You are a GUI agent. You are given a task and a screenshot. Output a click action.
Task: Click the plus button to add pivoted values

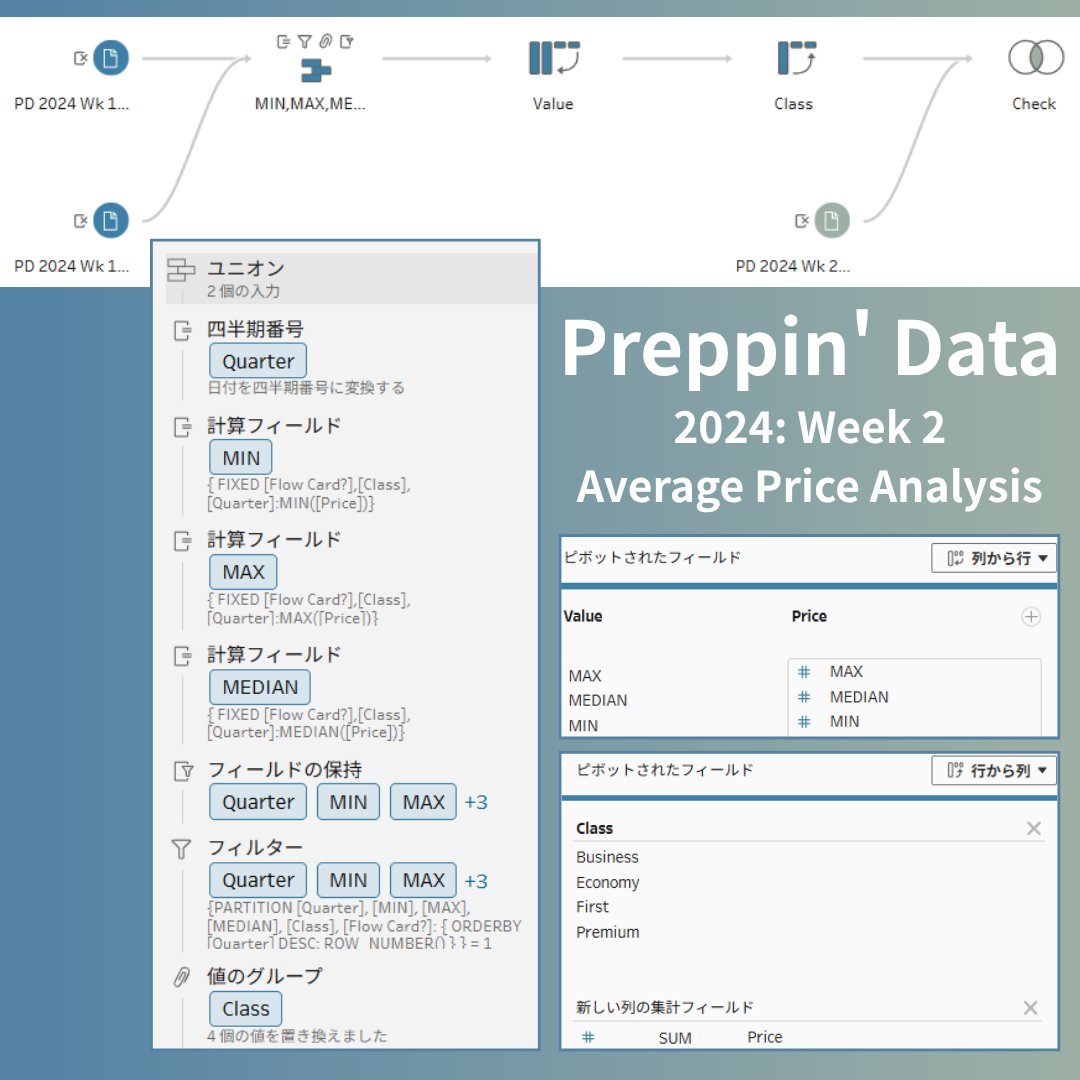[x=1030, y=617]
